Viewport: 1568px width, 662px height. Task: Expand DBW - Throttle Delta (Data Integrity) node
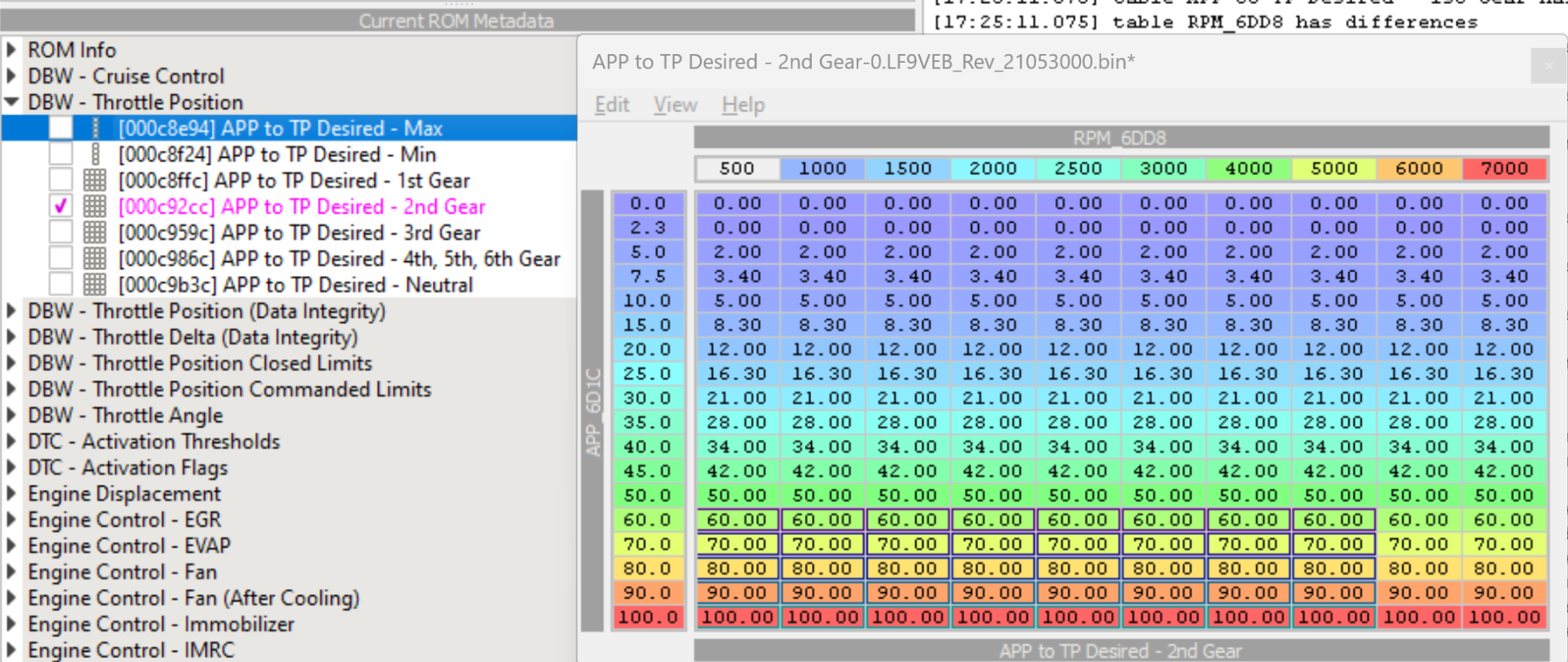tap(12, 336)
